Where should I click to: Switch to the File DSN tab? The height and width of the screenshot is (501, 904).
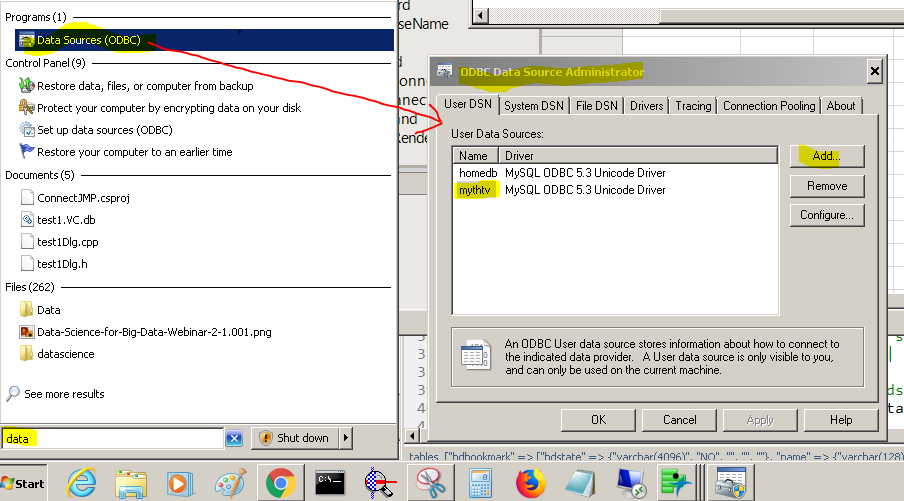597,106
